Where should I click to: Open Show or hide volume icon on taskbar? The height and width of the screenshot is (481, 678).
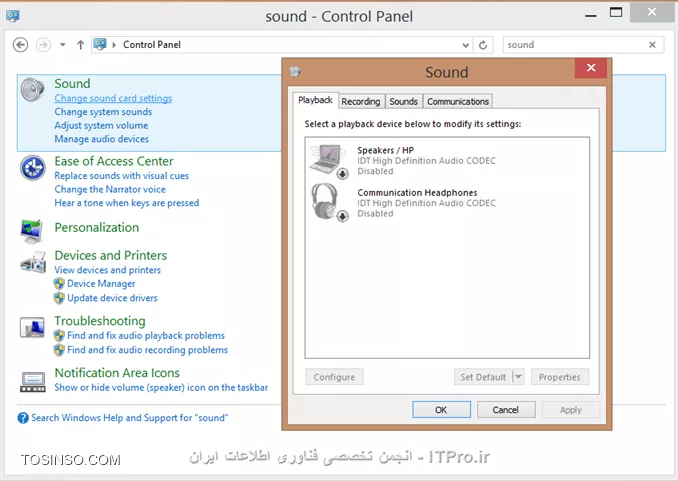[x=161, y=388]
